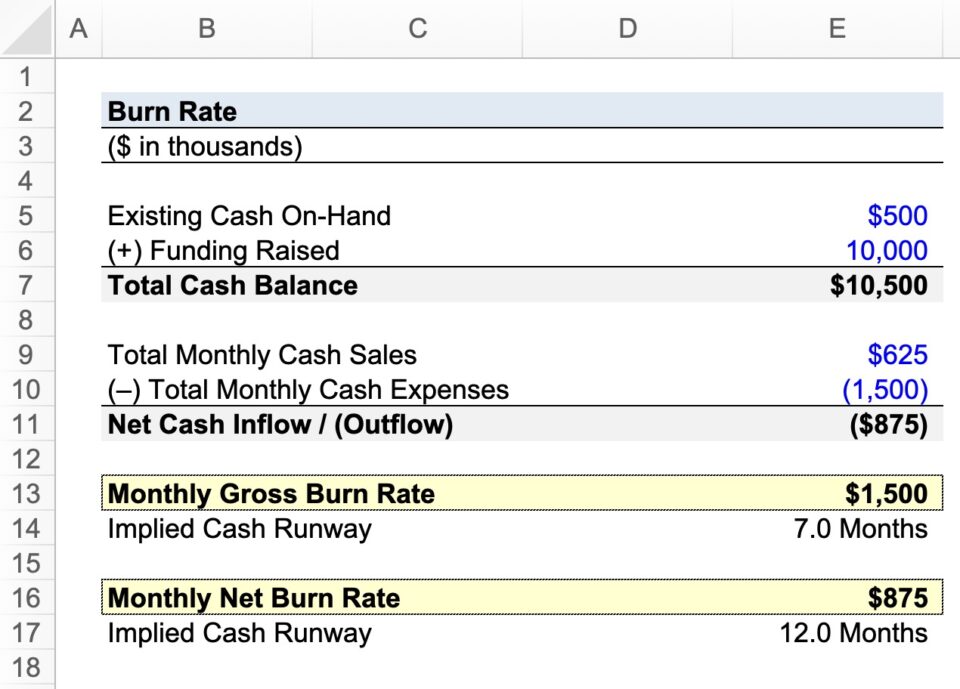Select the entire column C header
Viewport: 960px width, 689px height.
417,29
